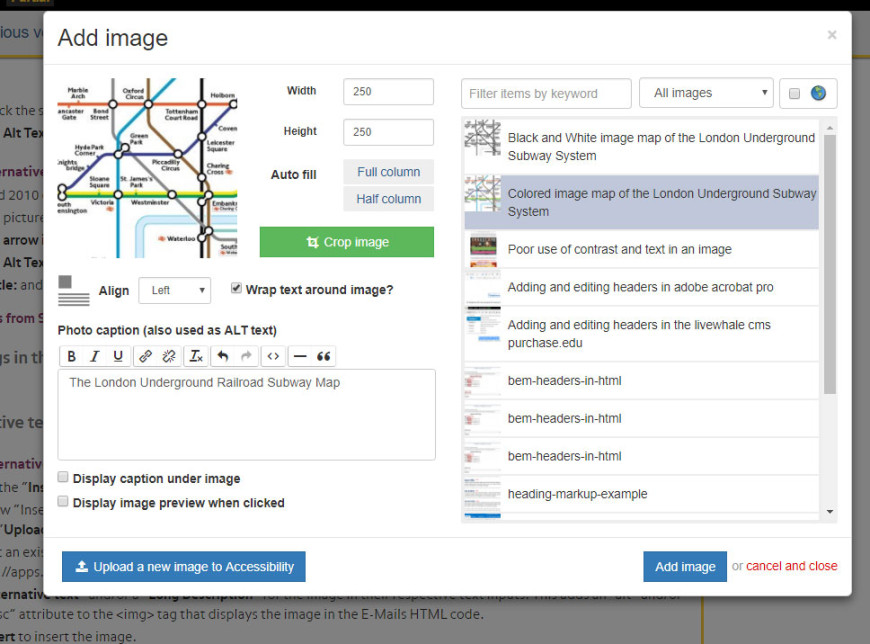Click the align preview icon

(x=74, y=291)
